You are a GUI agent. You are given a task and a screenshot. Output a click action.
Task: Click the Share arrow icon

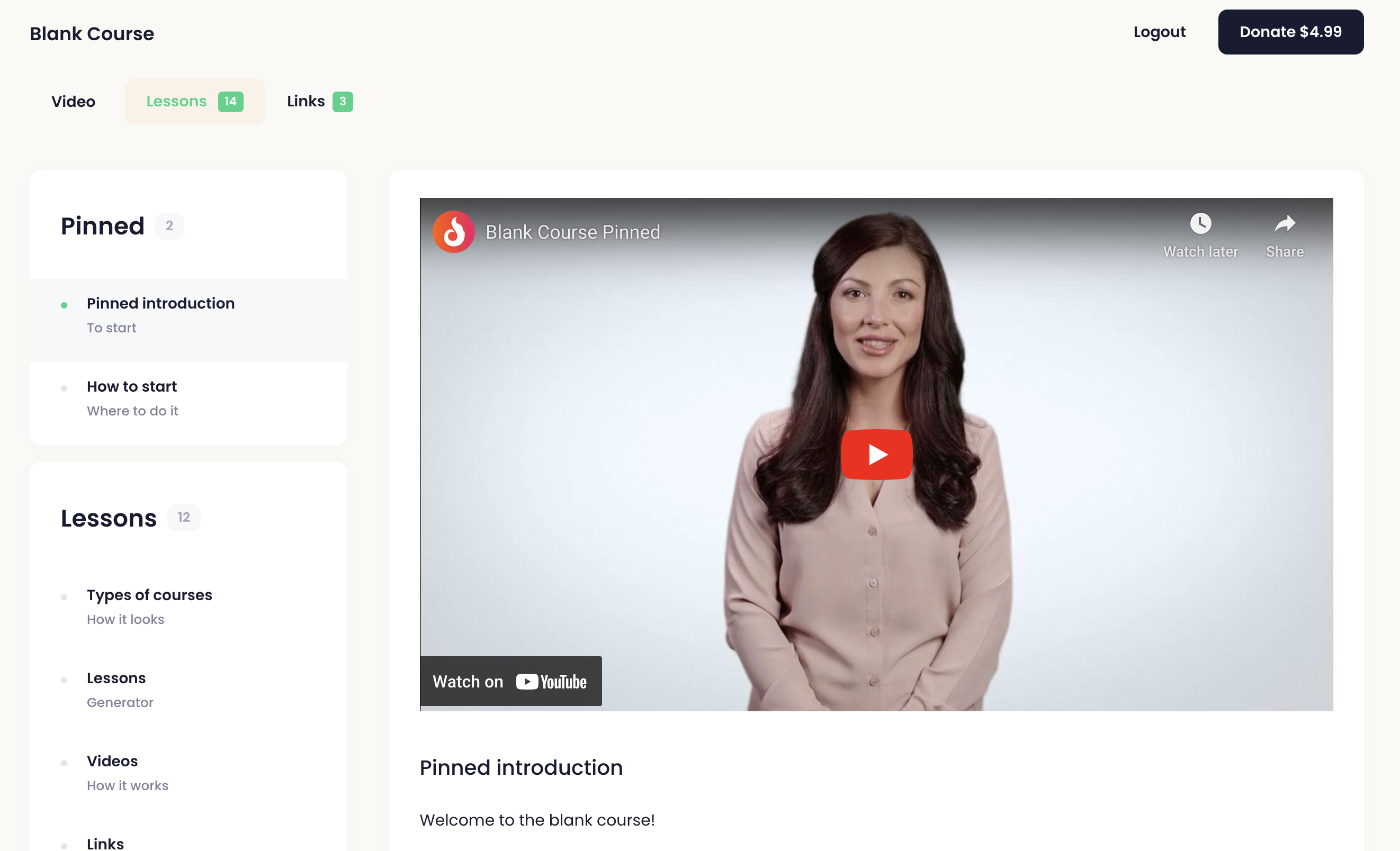click(x=1284, y=224)
